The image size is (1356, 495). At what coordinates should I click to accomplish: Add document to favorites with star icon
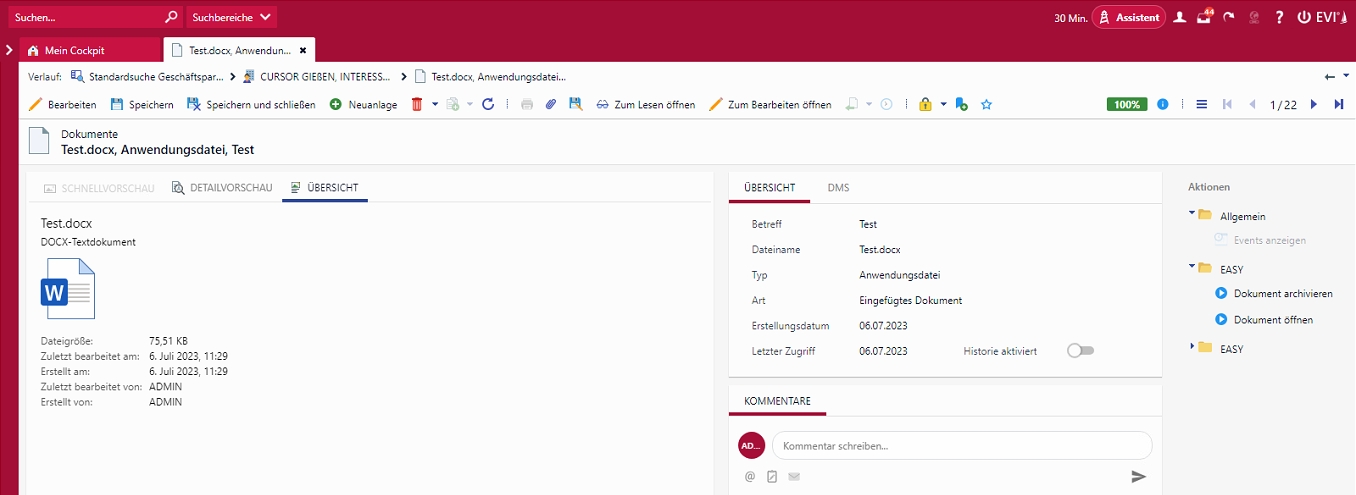[986, 104]
